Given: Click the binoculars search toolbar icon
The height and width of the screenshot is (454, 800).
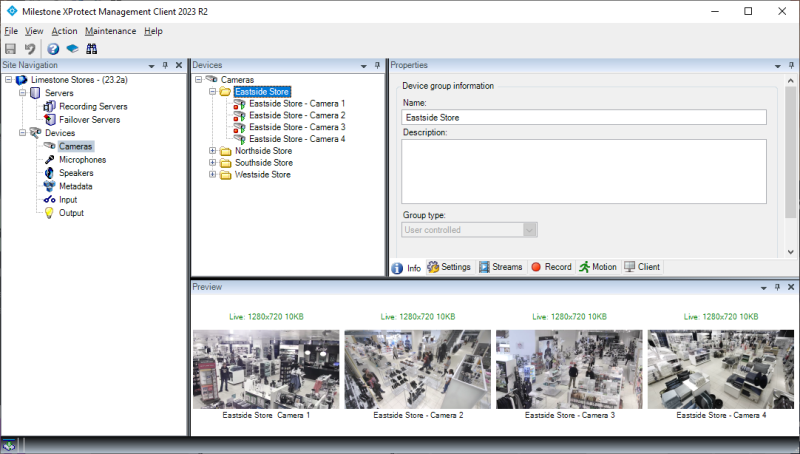Looking at the screenshot, I should point(91,48).
